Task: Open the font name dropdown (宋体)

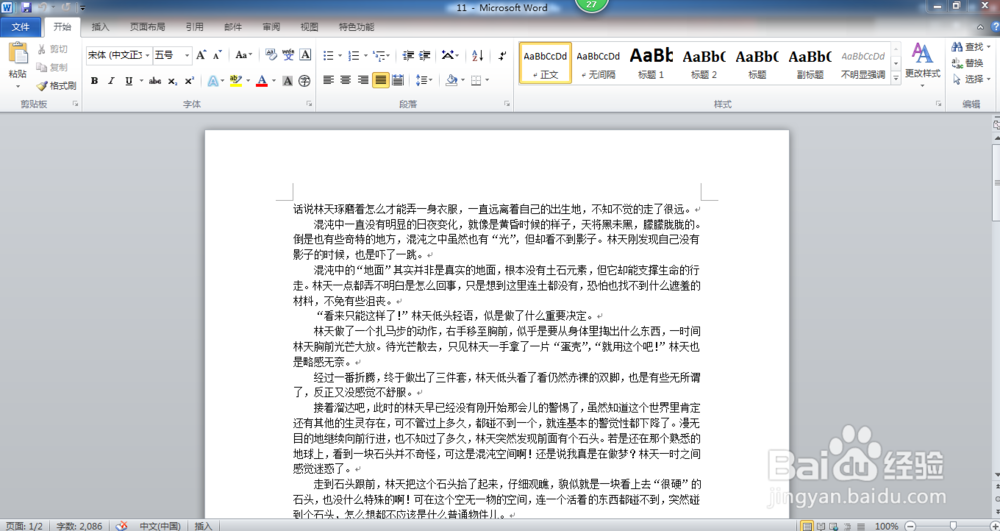Action: tap(147, 55)
